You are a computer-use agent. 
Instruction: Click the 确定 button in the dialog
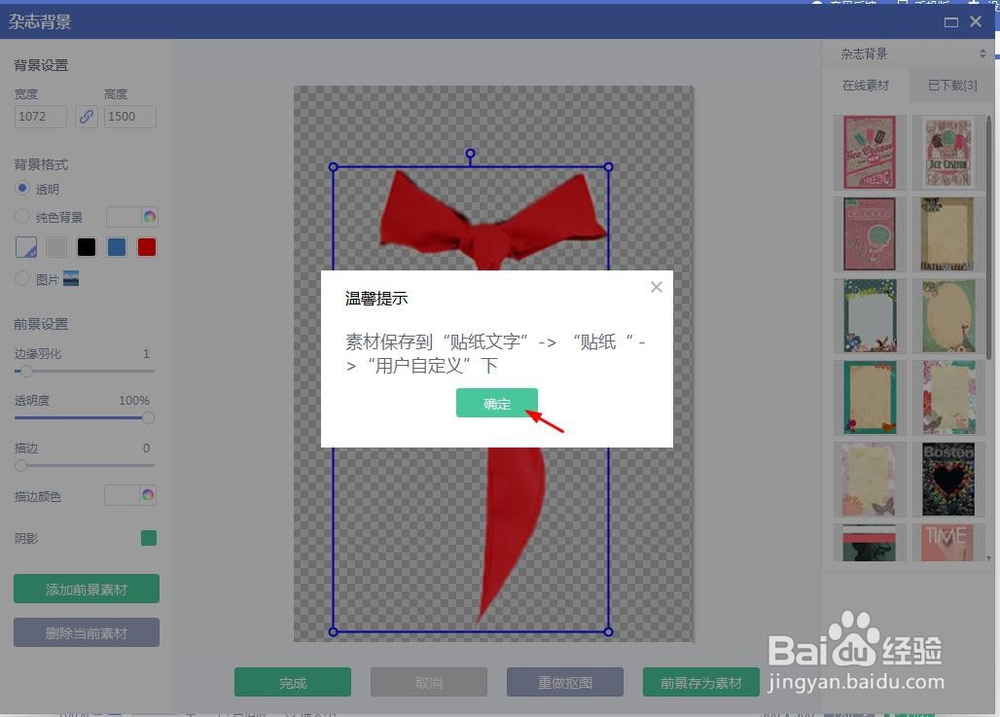(497, 403)
